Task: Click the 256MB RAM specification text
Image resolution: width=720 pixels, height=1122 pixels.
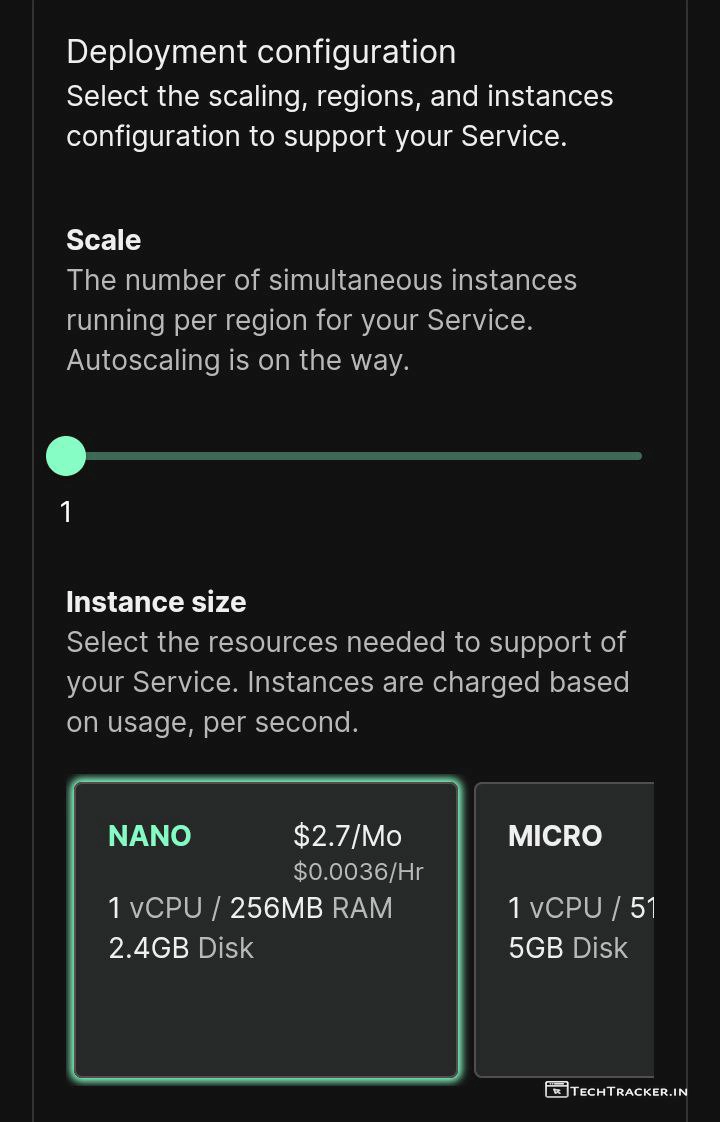Action: click(311, 908)
